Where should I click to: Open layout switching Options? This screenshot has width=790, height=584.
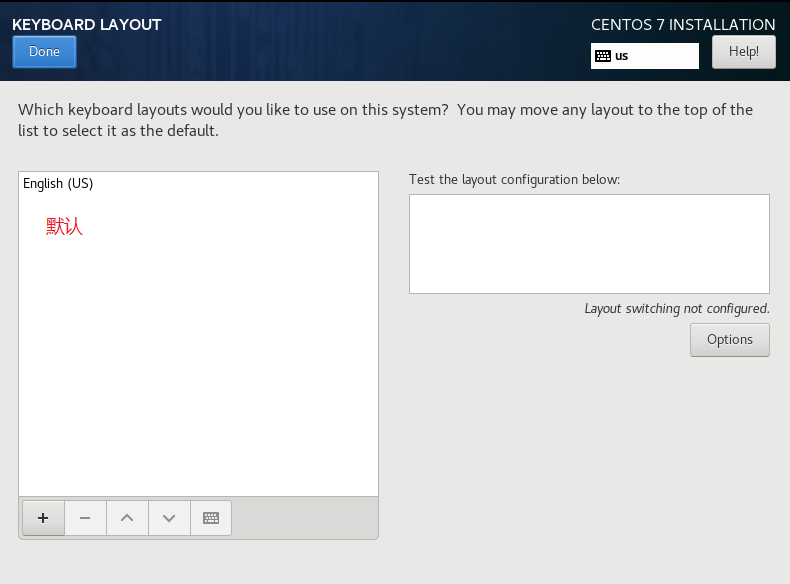tap(730, 340)
